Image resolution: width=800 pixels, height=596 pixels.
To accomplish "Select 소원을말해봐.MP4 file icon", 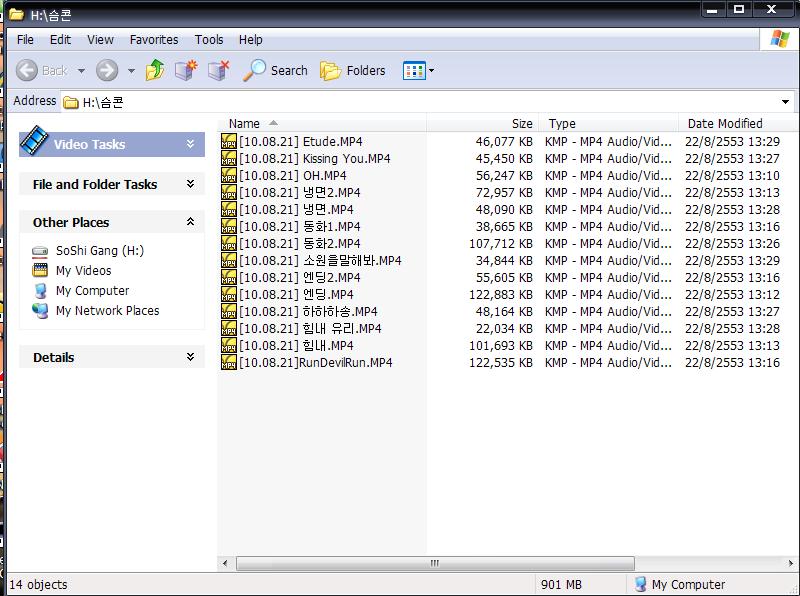I will (229, 260).
